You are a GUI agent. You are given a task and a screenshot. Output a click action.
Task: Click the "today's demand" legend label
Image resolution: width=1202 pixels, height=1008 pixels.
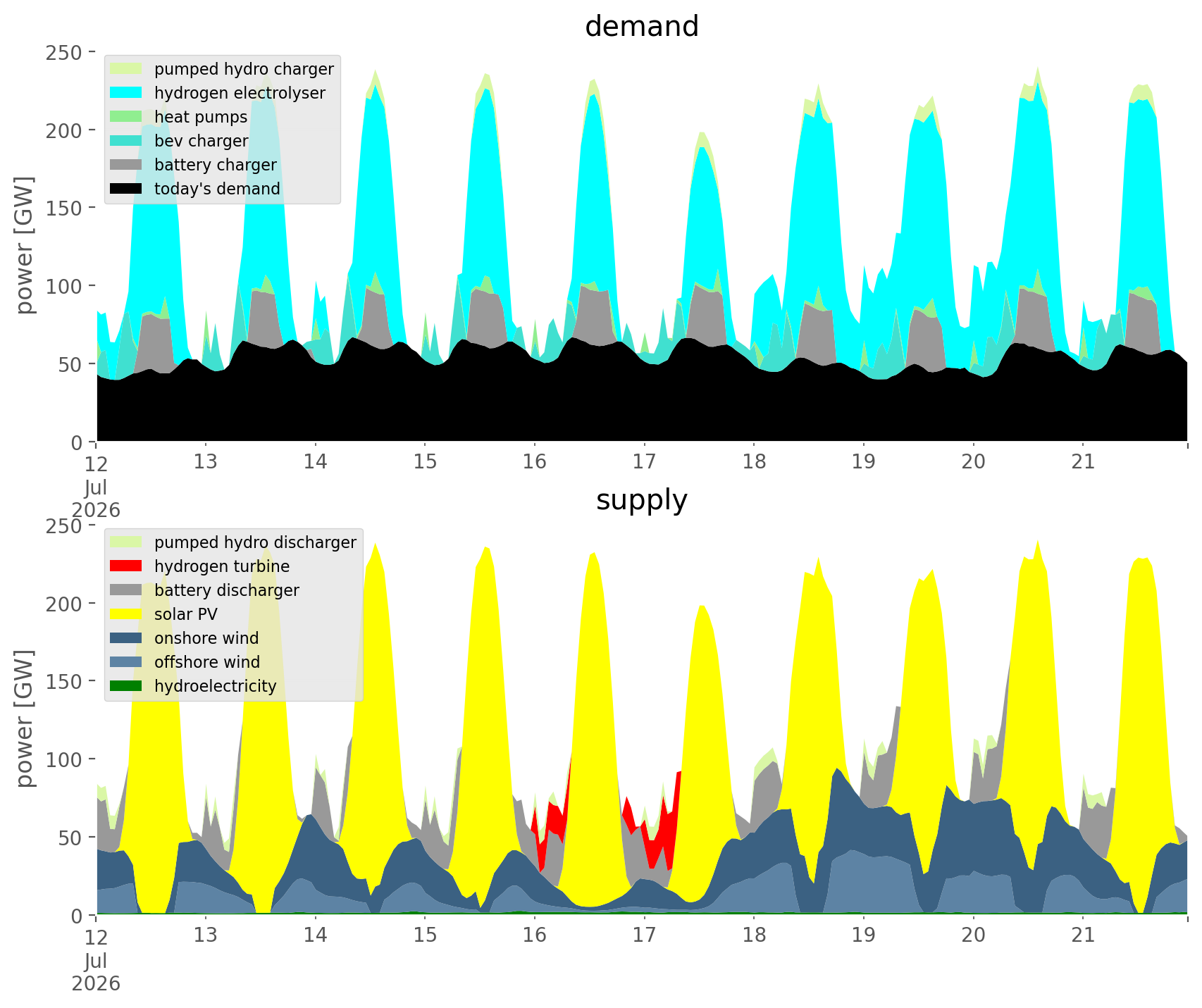click(217, 189)
